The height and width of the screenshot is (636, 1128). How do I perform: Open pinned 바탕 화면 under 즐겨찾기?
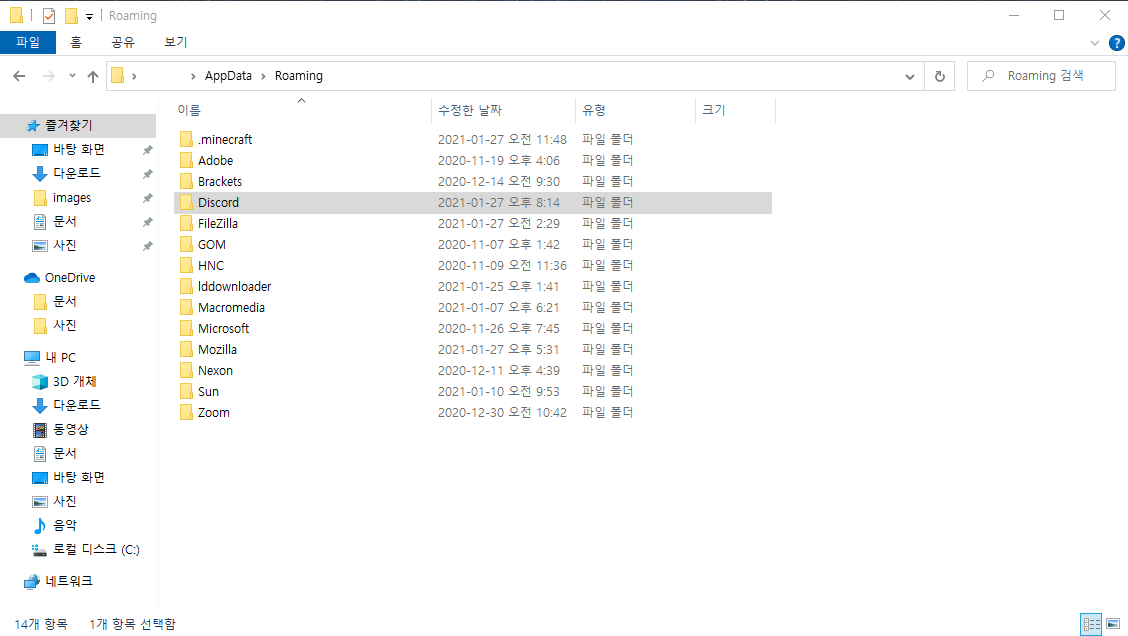tap(78, 149)
